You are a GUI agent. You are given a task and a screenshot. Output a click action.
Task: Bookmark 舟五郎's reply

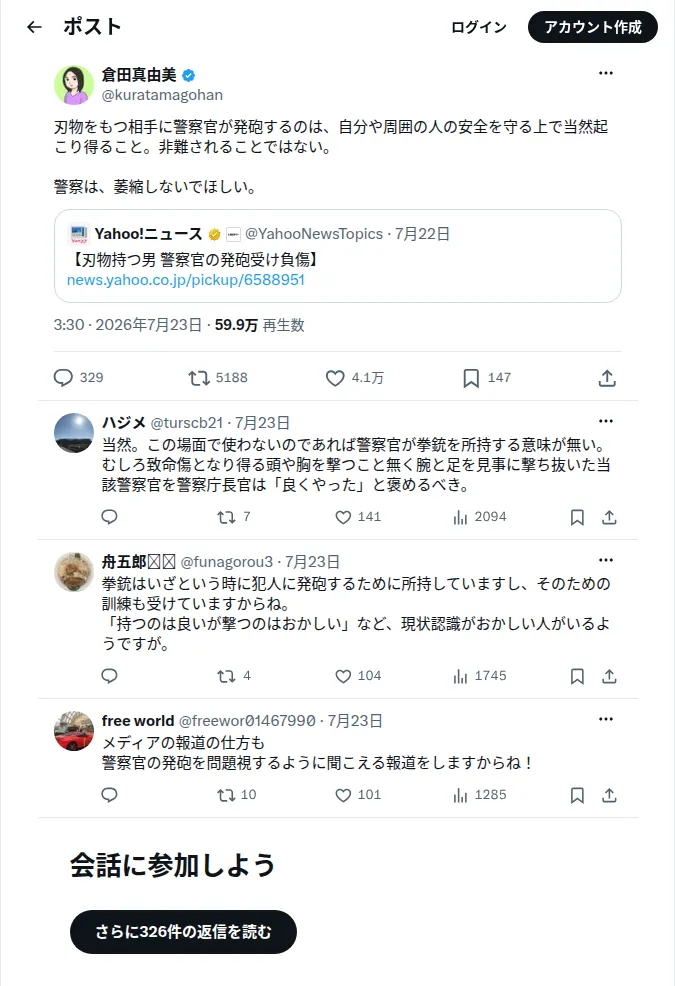click(577, 676)
